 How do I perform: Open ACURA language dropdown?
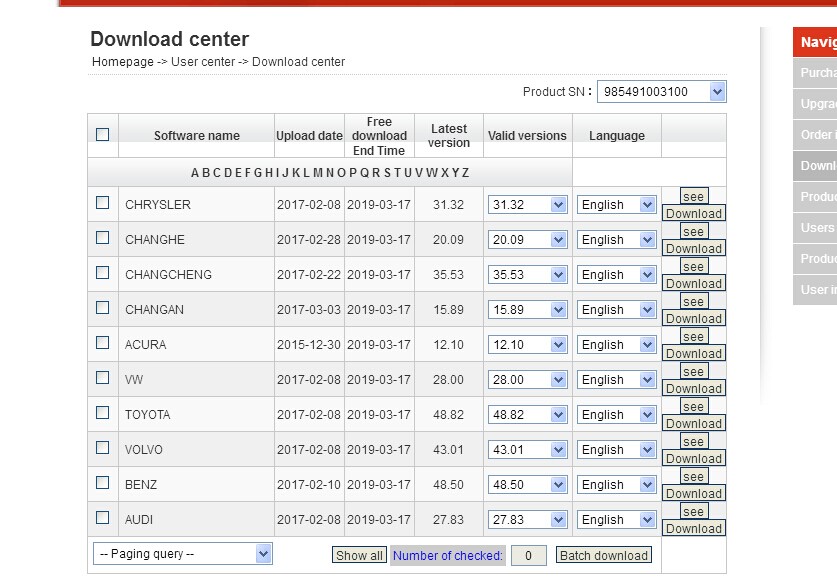pyautogui.click(x=617, y=345)
